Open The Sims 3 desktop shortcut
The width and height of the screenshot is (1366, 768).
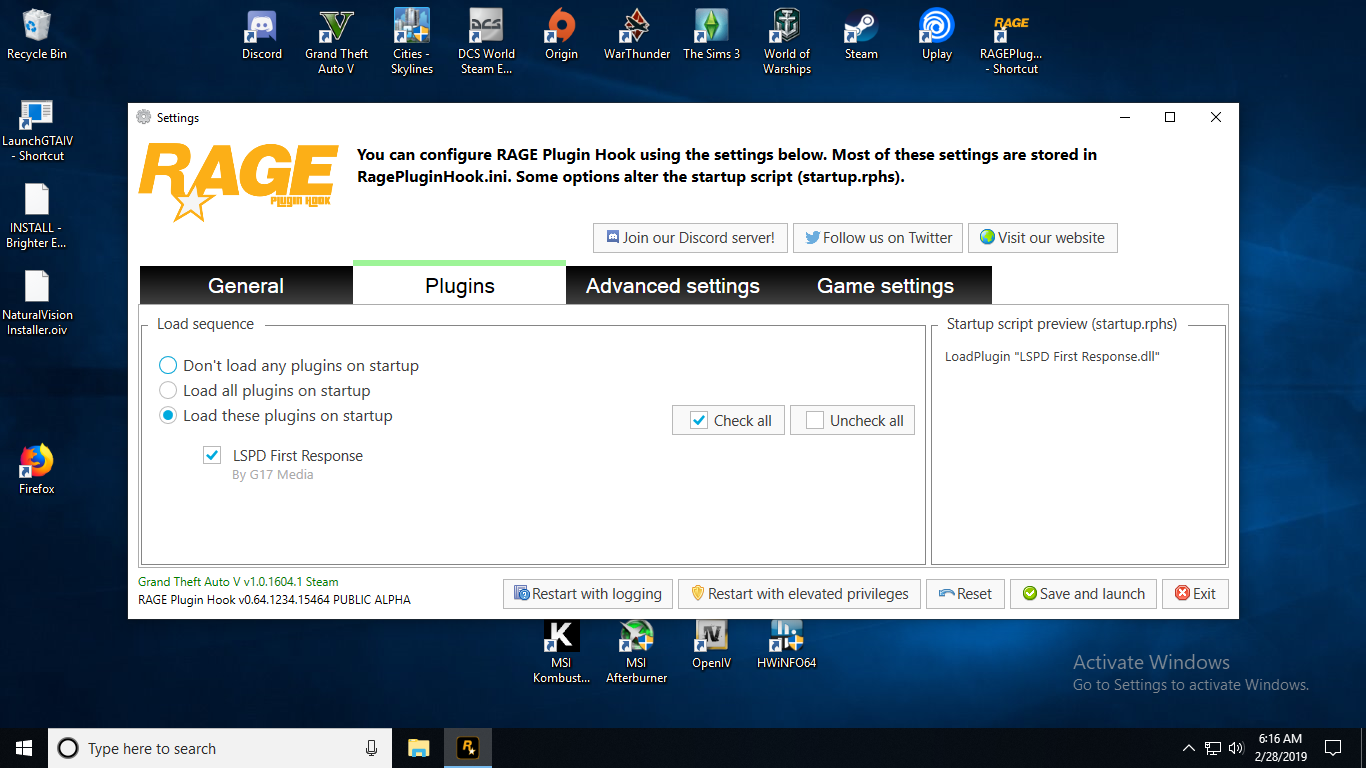click(x=712, y=35)
